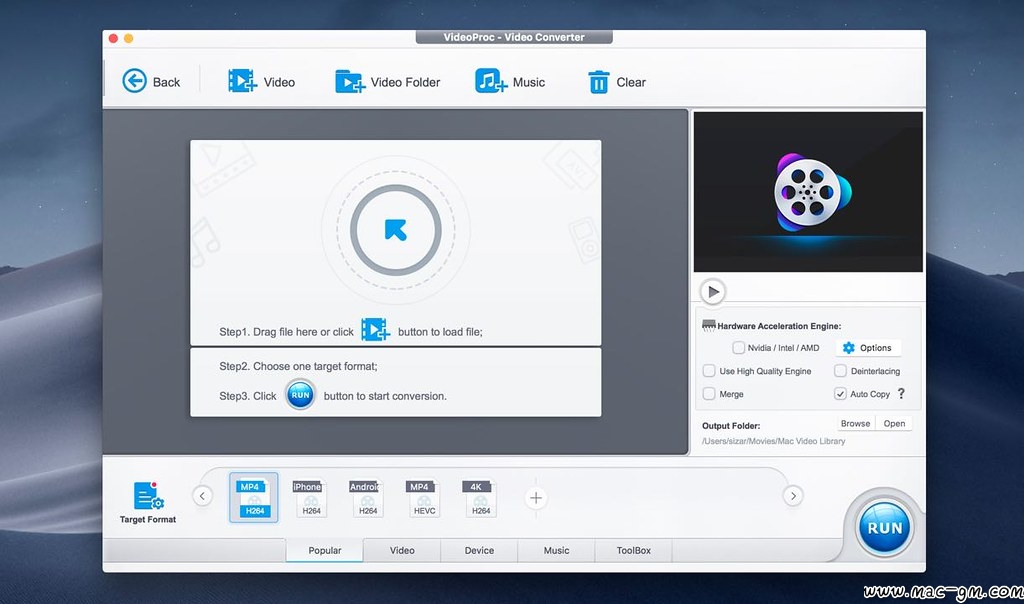
Task: Switch to the Device tab
Action: point(479,550)
